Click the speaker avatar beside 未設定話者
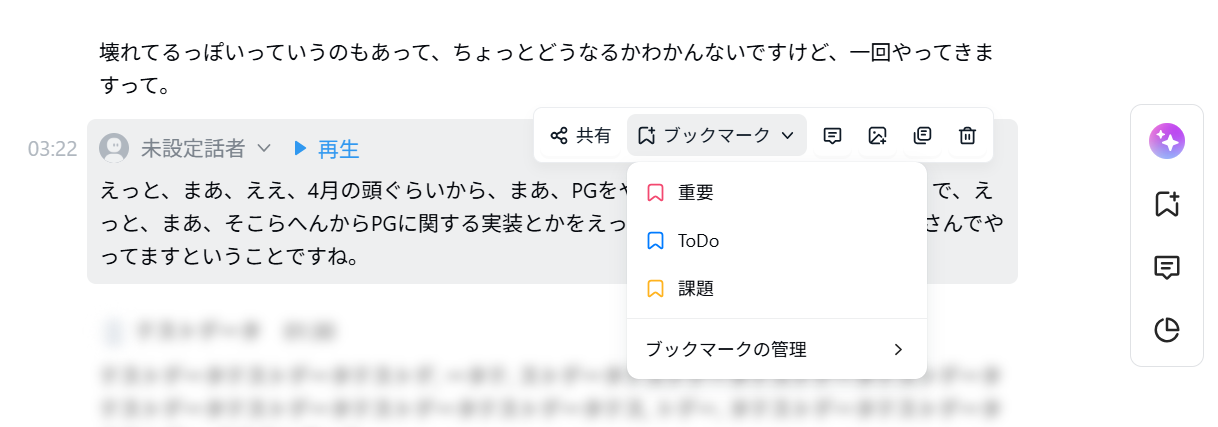Viewport: 1218px width, 427px height. click(114, 148)
